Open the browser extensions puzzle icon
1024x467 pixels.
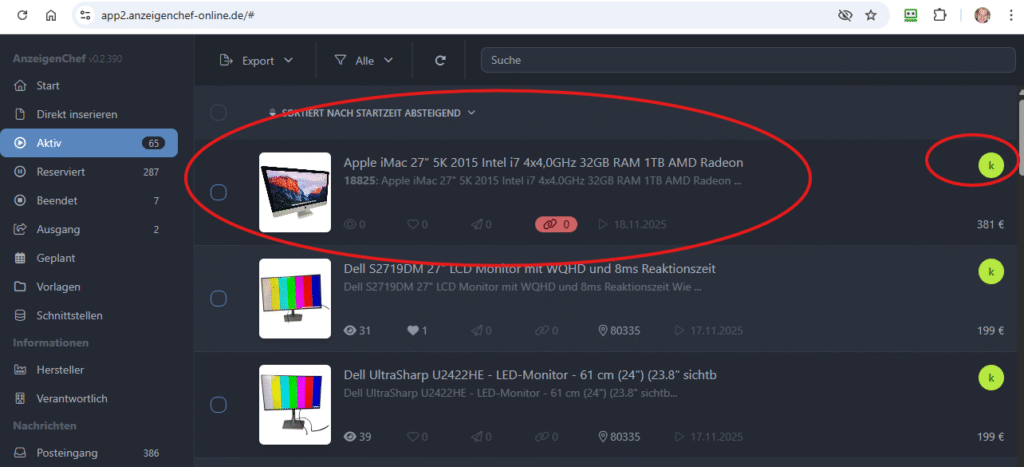pos(940,15)
